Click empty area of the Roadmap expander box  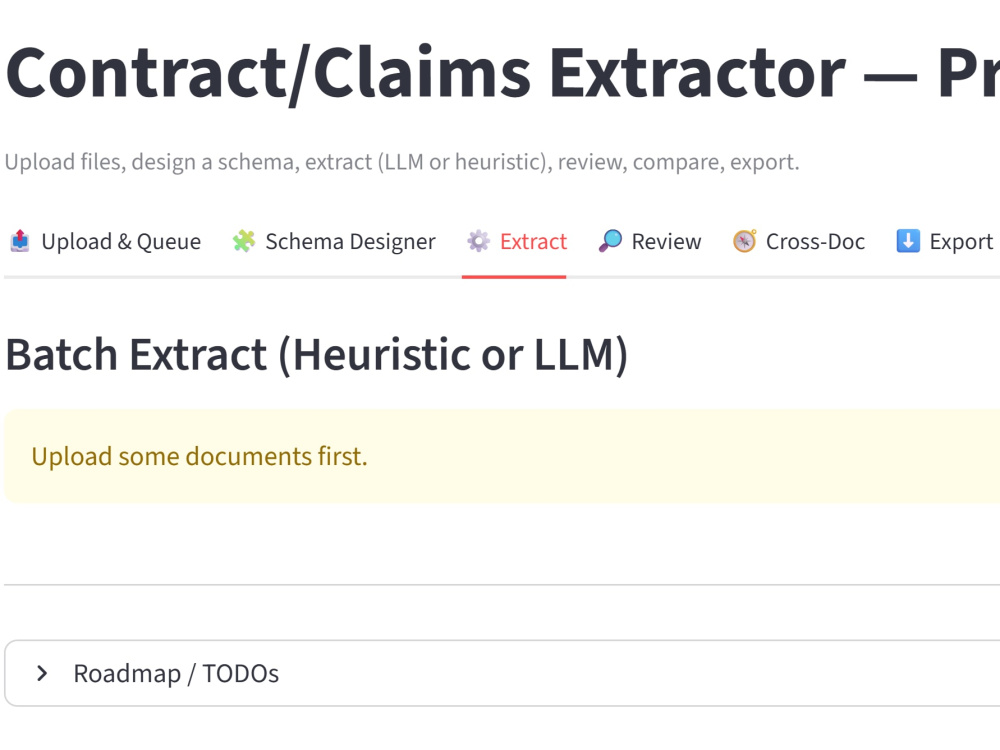(x=638, y=673)
